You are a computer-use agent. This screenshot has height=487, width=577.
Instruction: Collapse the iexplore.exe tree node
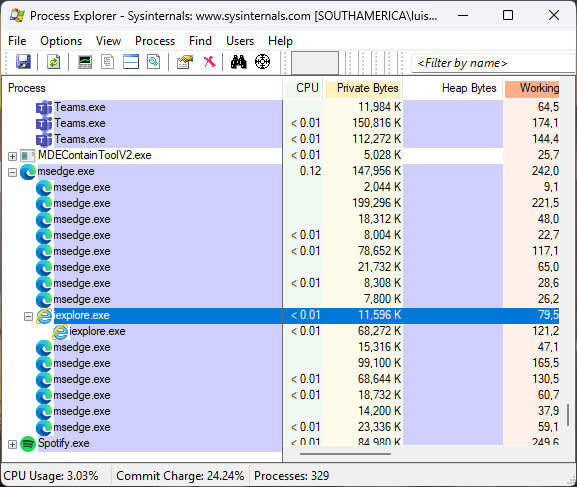pyautogui.click(x=28, y=316)
